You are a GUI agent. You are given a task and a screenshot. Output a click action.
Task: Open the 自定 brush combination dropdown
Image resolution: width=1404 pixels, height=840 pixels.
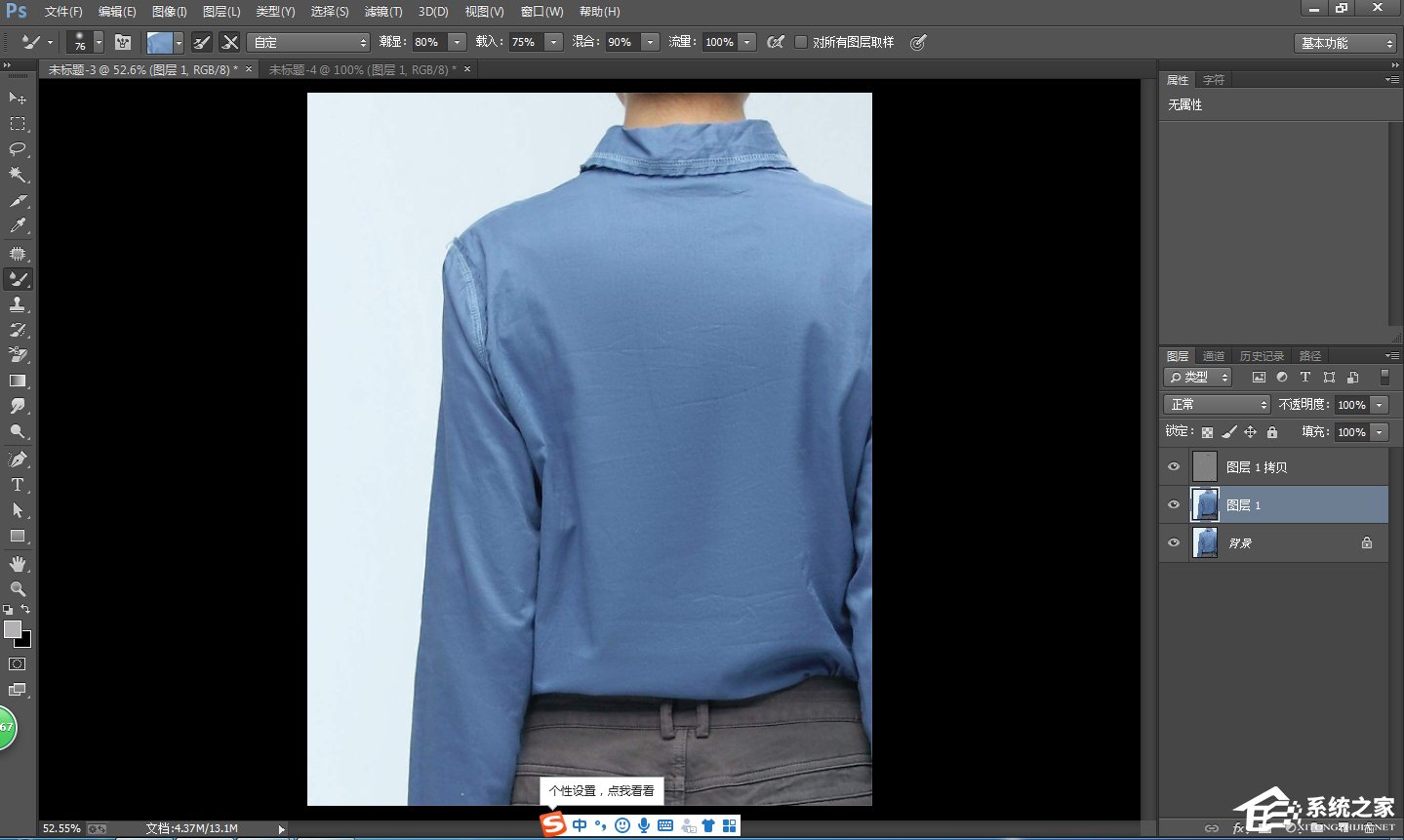click(308, 42)
